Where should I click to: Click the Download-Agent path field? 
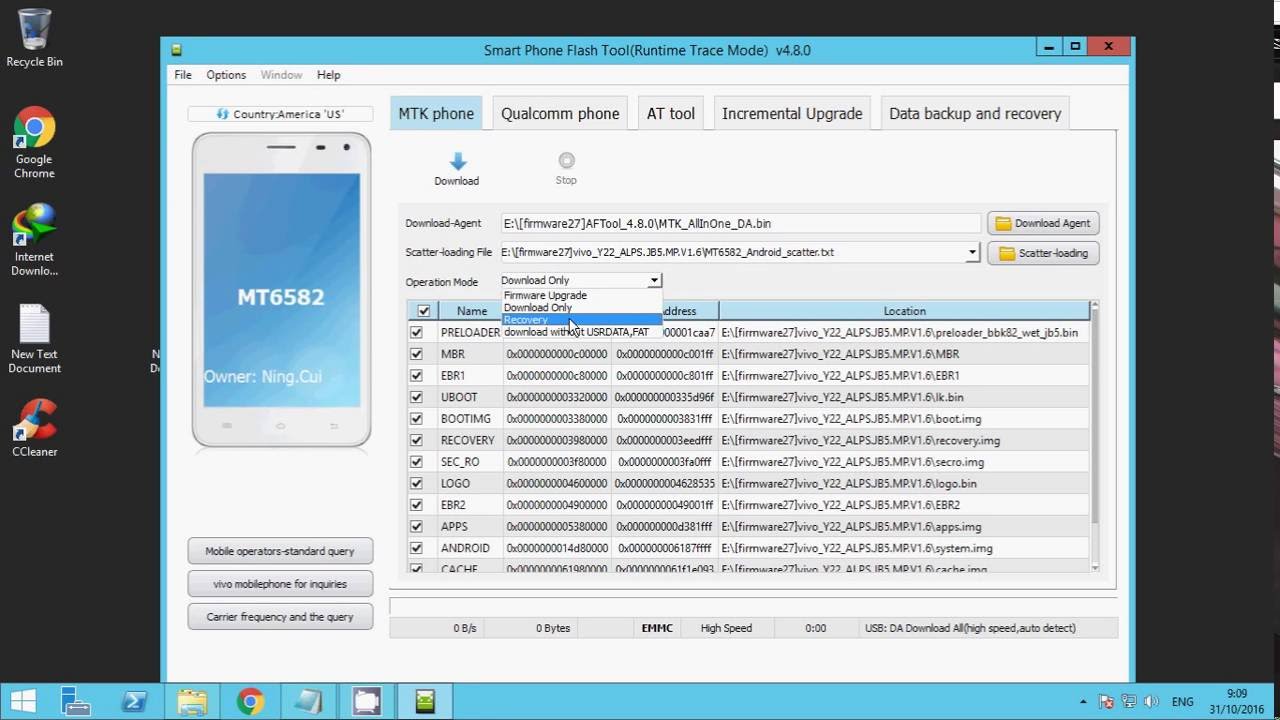pos(741,224)
